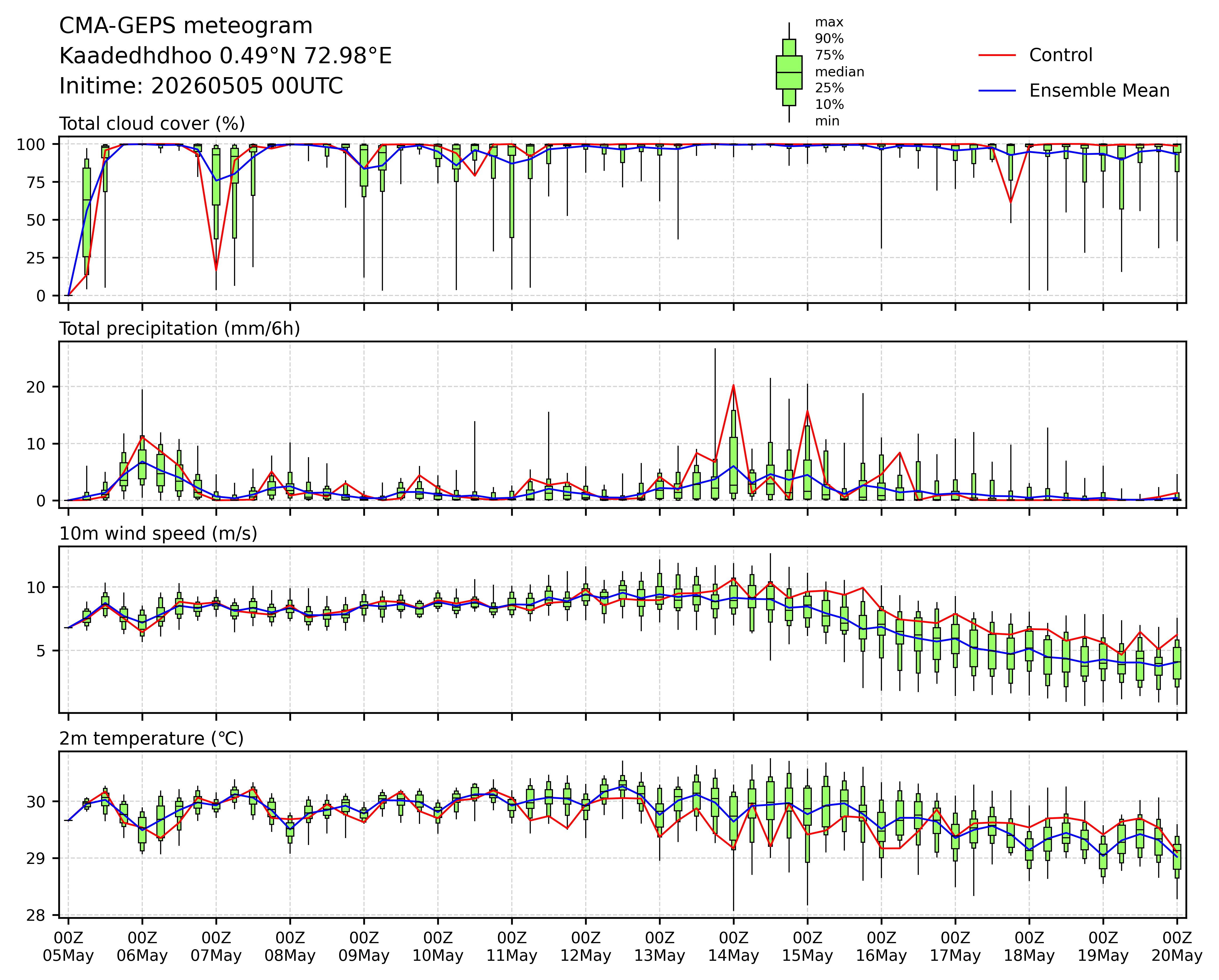Click the location text 'Kaadedhdhoo 0.49°N 72.98°E'
The height and width of the screenshot is (980, 1219).
click(225, 56)
